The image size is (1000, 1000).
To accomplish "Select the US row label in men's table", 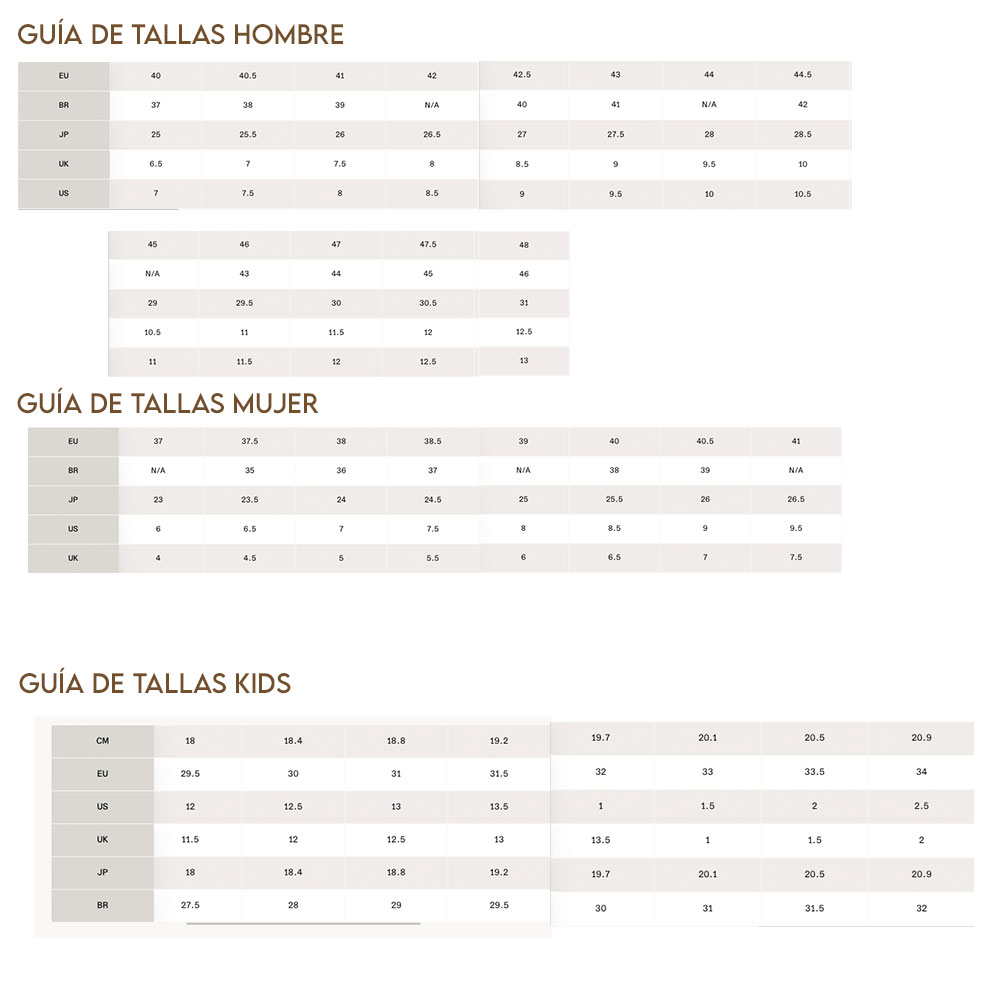I will pyautogui.click(x=64, y=193).
